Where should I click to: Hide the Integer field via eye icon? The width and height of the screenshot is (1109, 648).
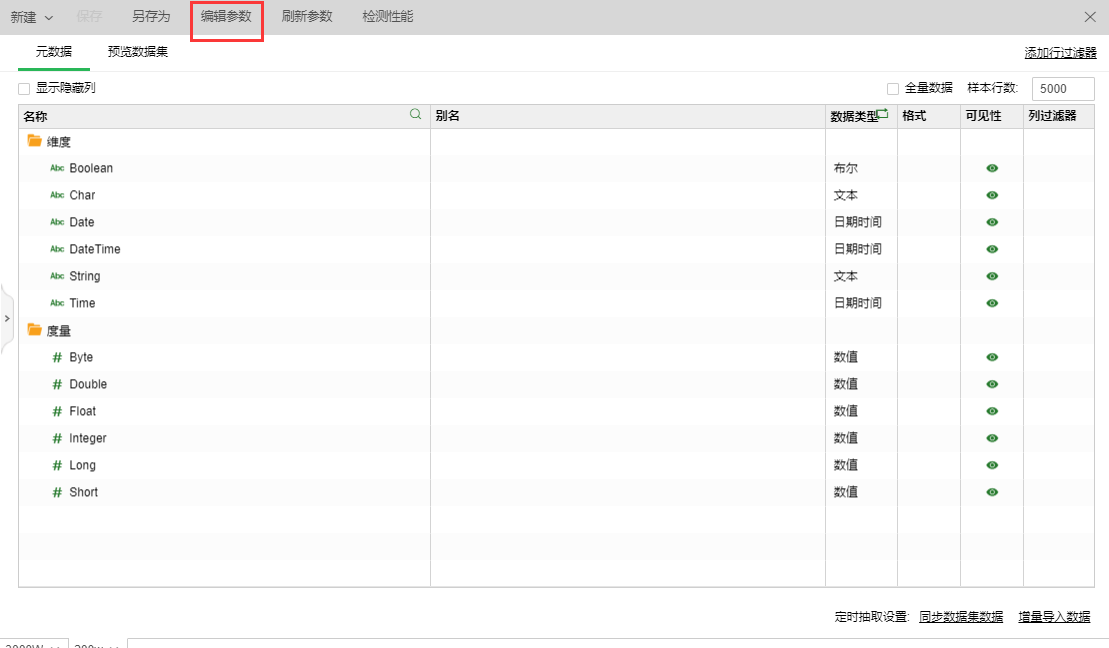coord(992,438)
